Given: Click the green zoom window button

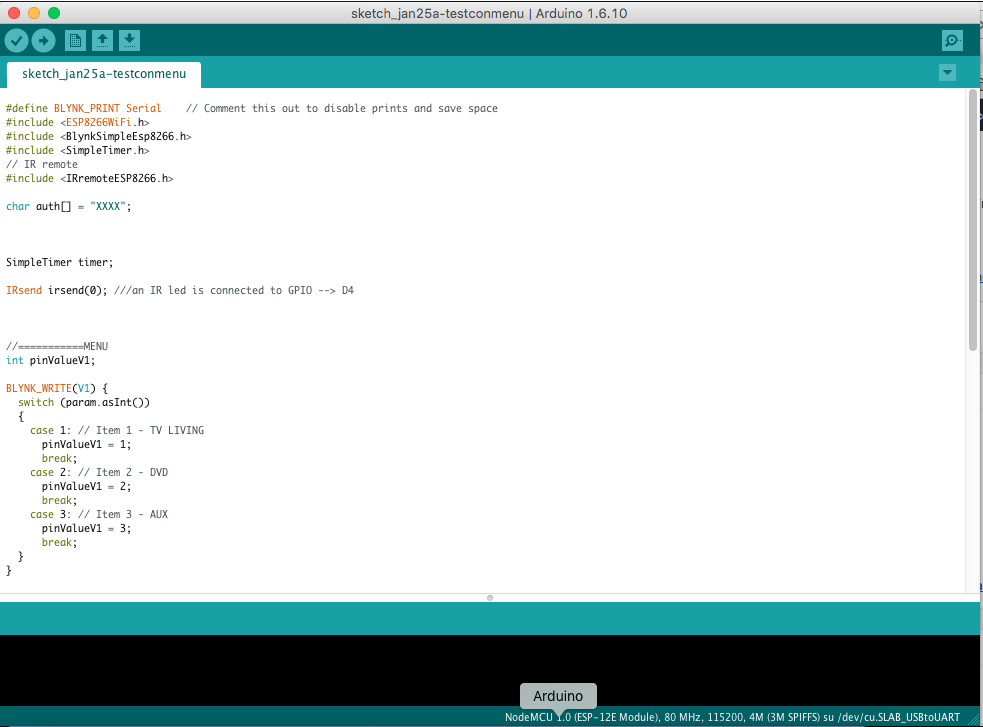Looking at the screenshot, I should pyautogui.click(x=54, y=13).
